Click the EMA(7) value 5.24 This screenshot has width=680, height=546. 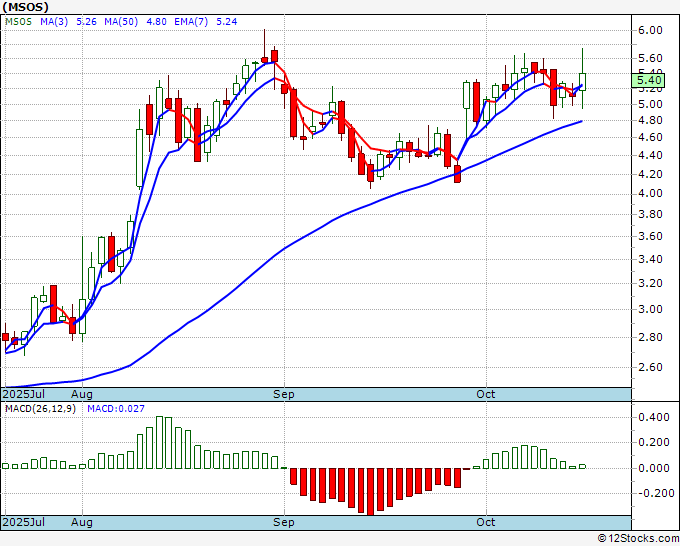click(x=227, y=22)
